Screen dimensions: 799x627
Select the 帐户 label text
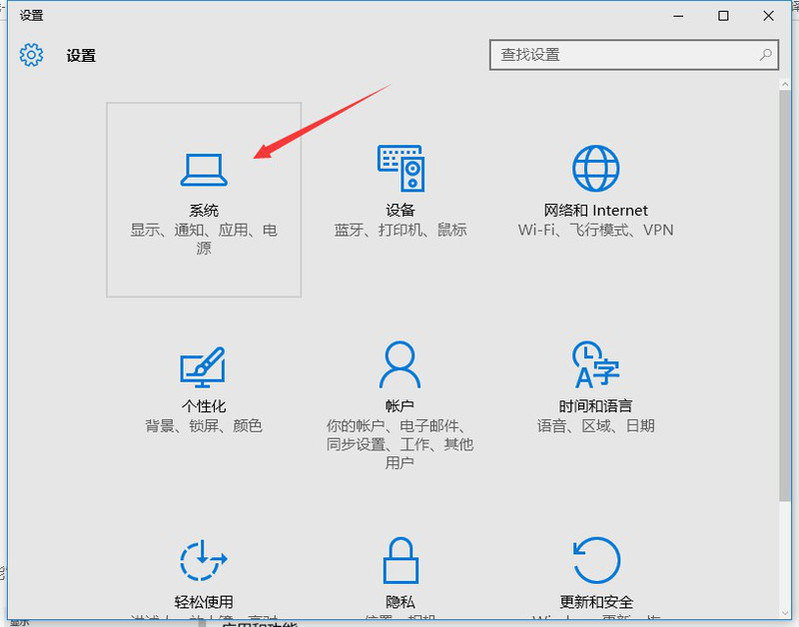400,406
